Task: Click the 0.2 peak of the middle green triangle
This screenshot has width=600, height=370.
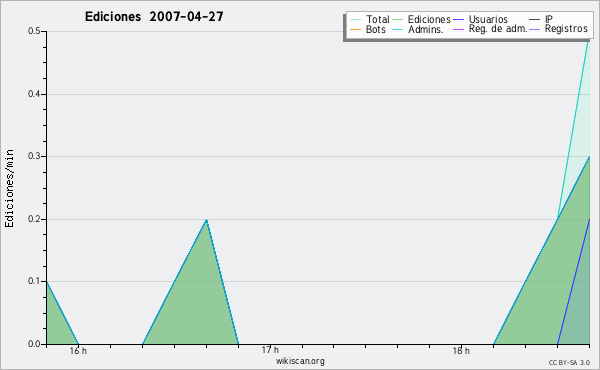Action: (206, 220)
